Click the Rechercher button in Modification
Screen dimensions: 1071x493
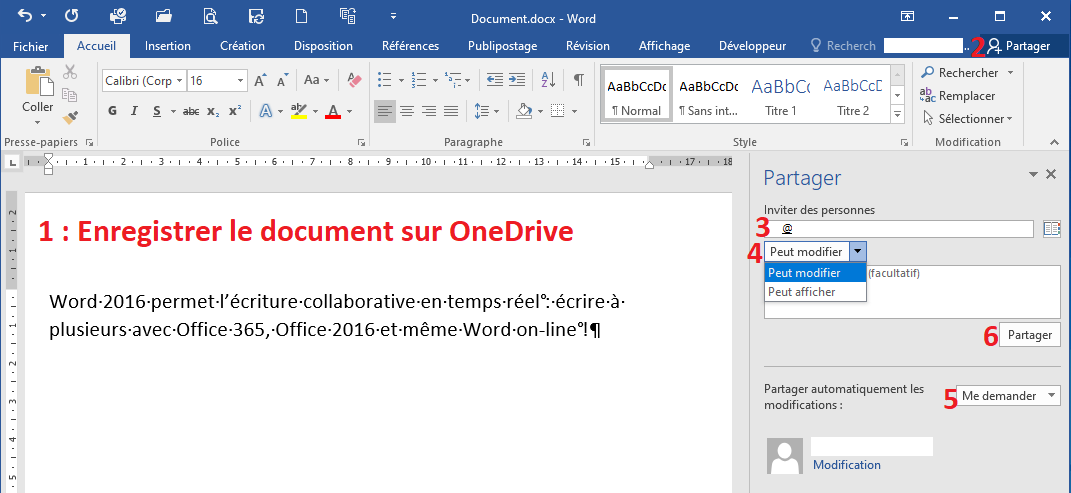[x=960, y=72]
